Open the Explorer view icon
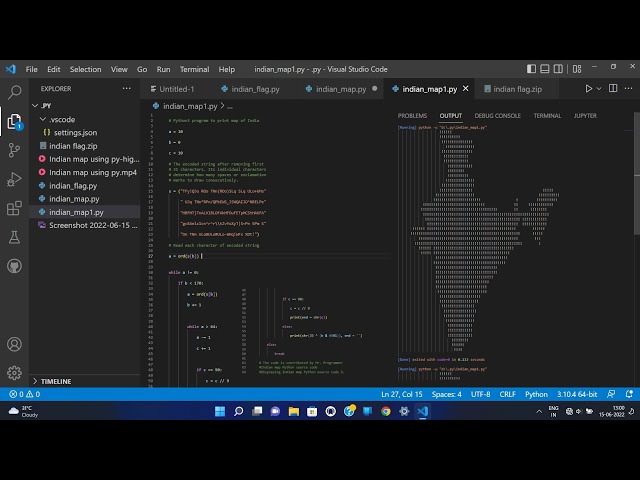 coord(14,121)
